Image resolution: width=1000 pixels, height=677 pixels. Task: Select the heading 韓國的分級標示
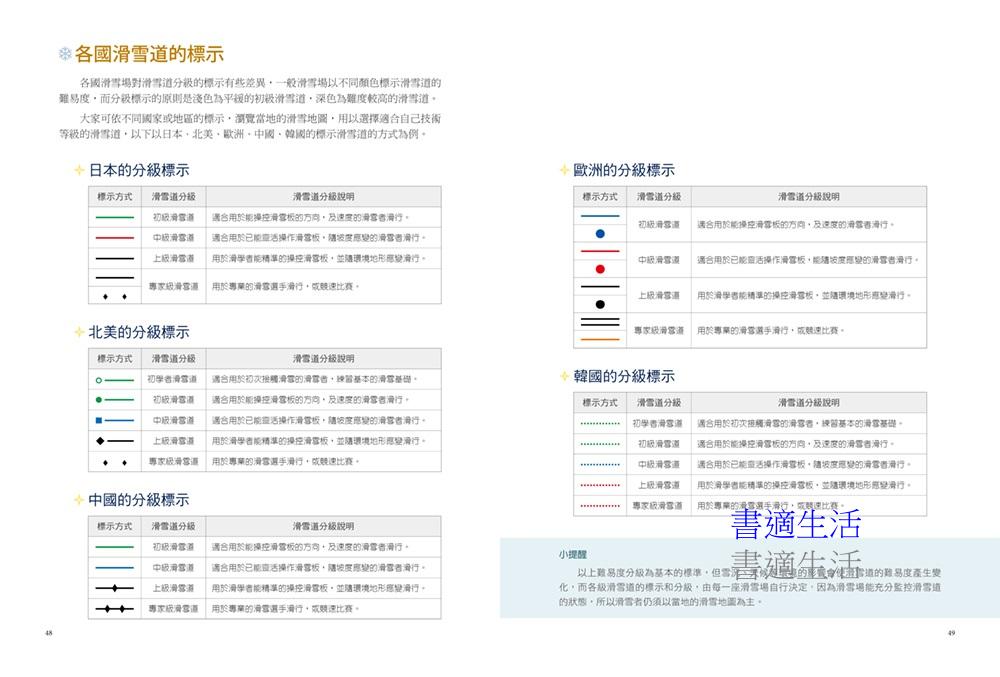click(x=624, y=376)
